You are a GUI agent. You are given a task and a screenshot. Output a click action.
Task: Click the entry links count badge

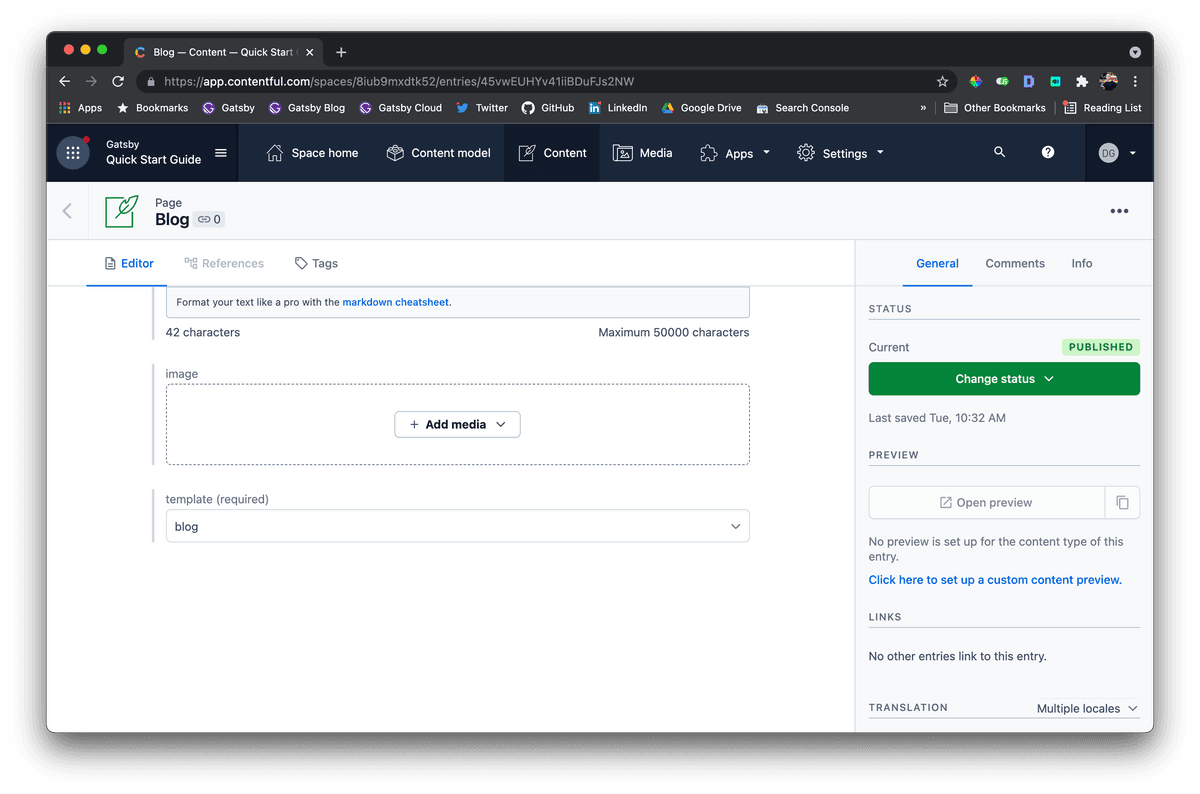click(209, 220)
